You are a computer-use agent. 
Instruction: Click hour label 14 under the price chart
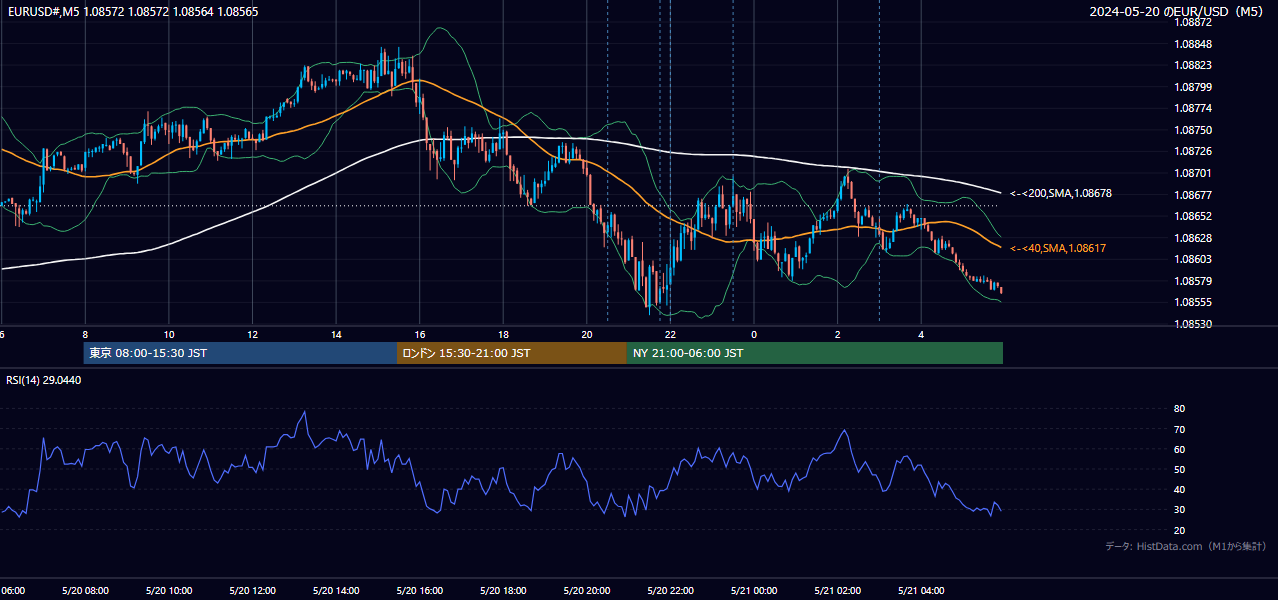coord(336,335)
